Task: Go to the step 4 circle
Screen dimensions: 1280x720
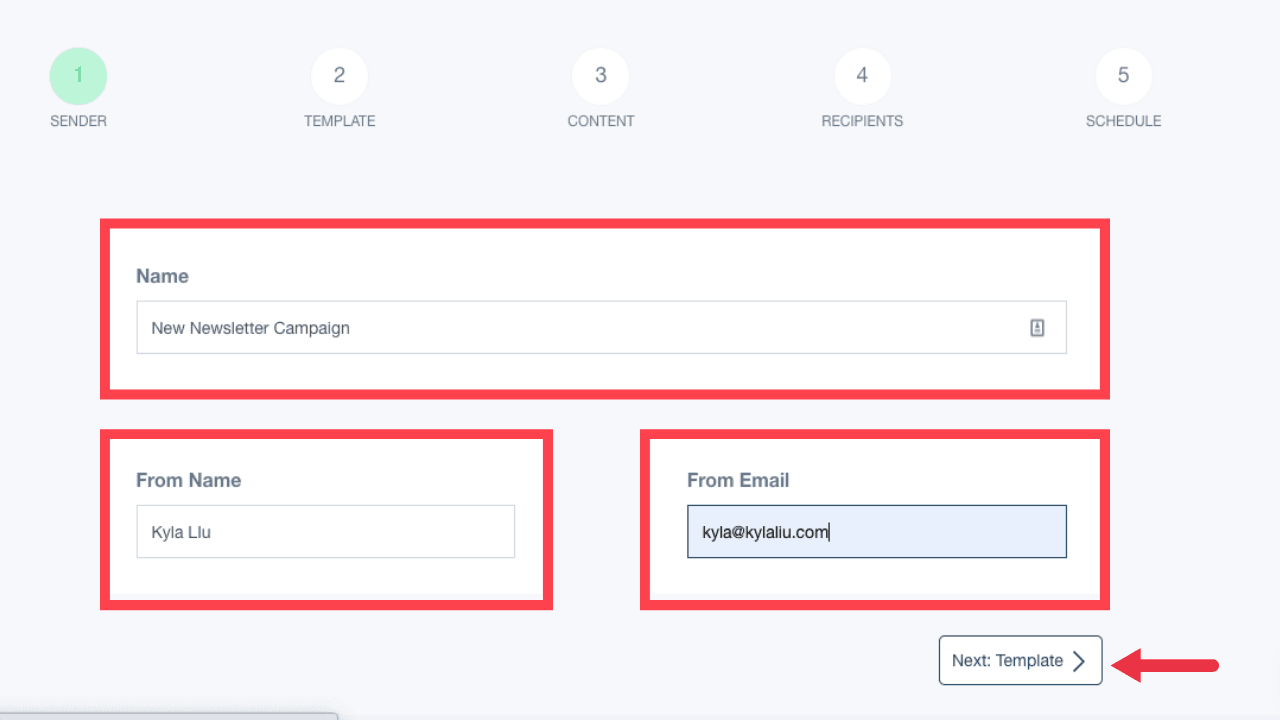Action: pyautogui.click(x=862, y=76)
